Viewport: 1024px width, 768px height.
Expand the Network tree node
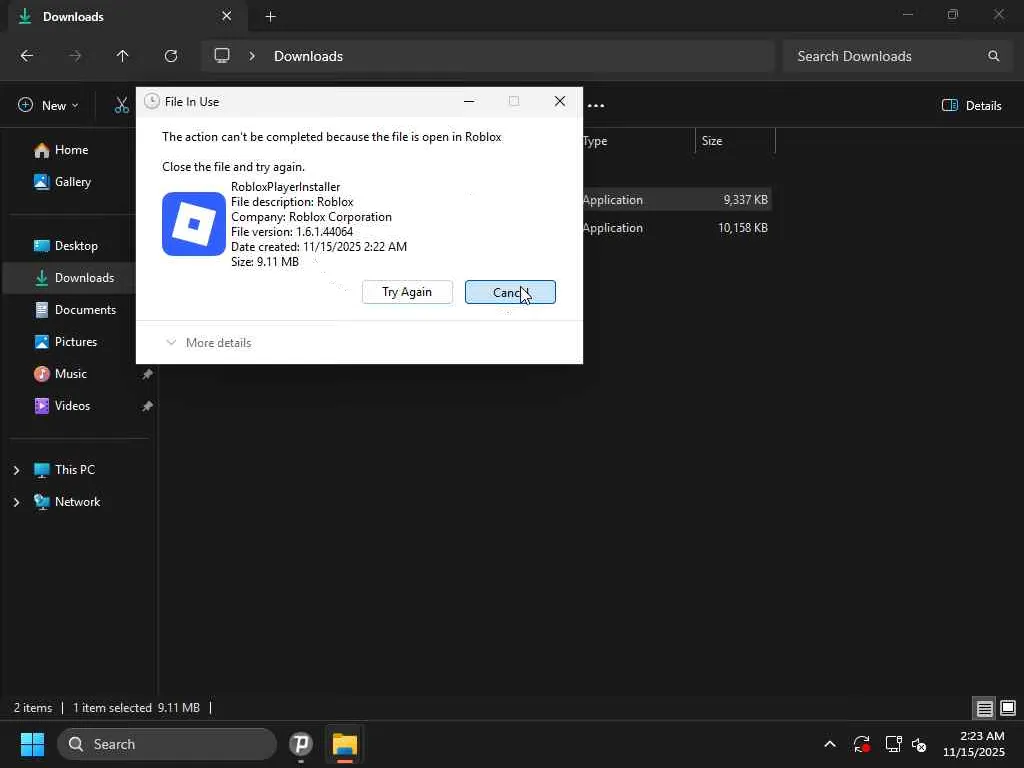coord(16,502)
